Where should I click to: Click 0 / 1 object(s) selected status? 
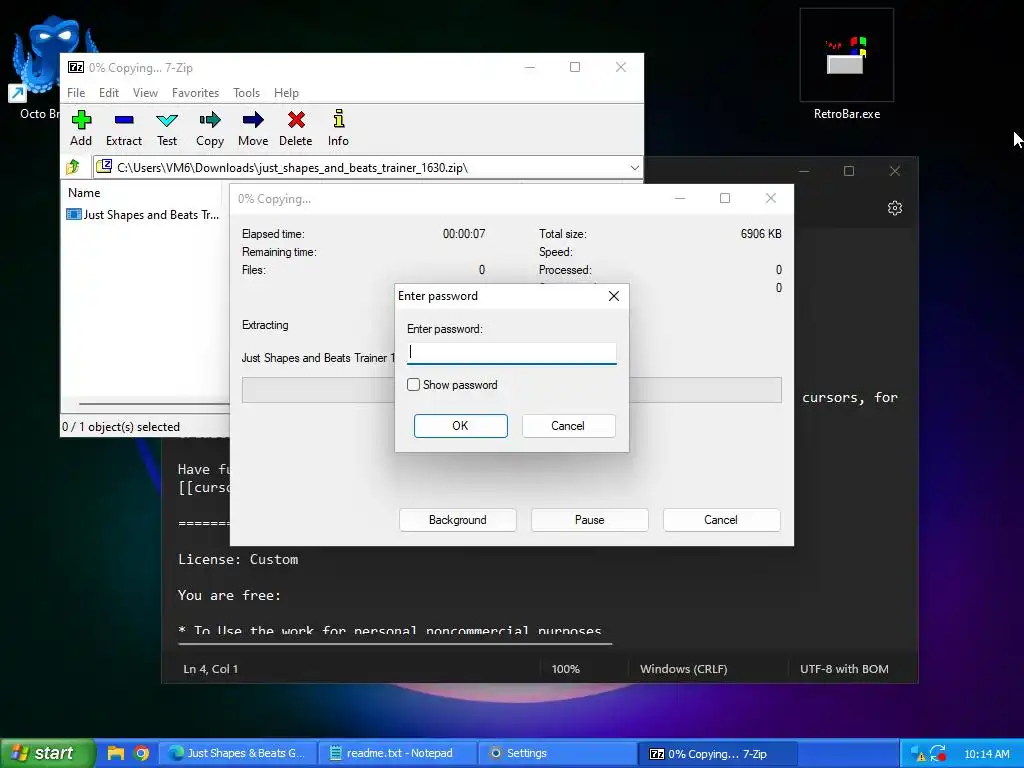point(121,426)
